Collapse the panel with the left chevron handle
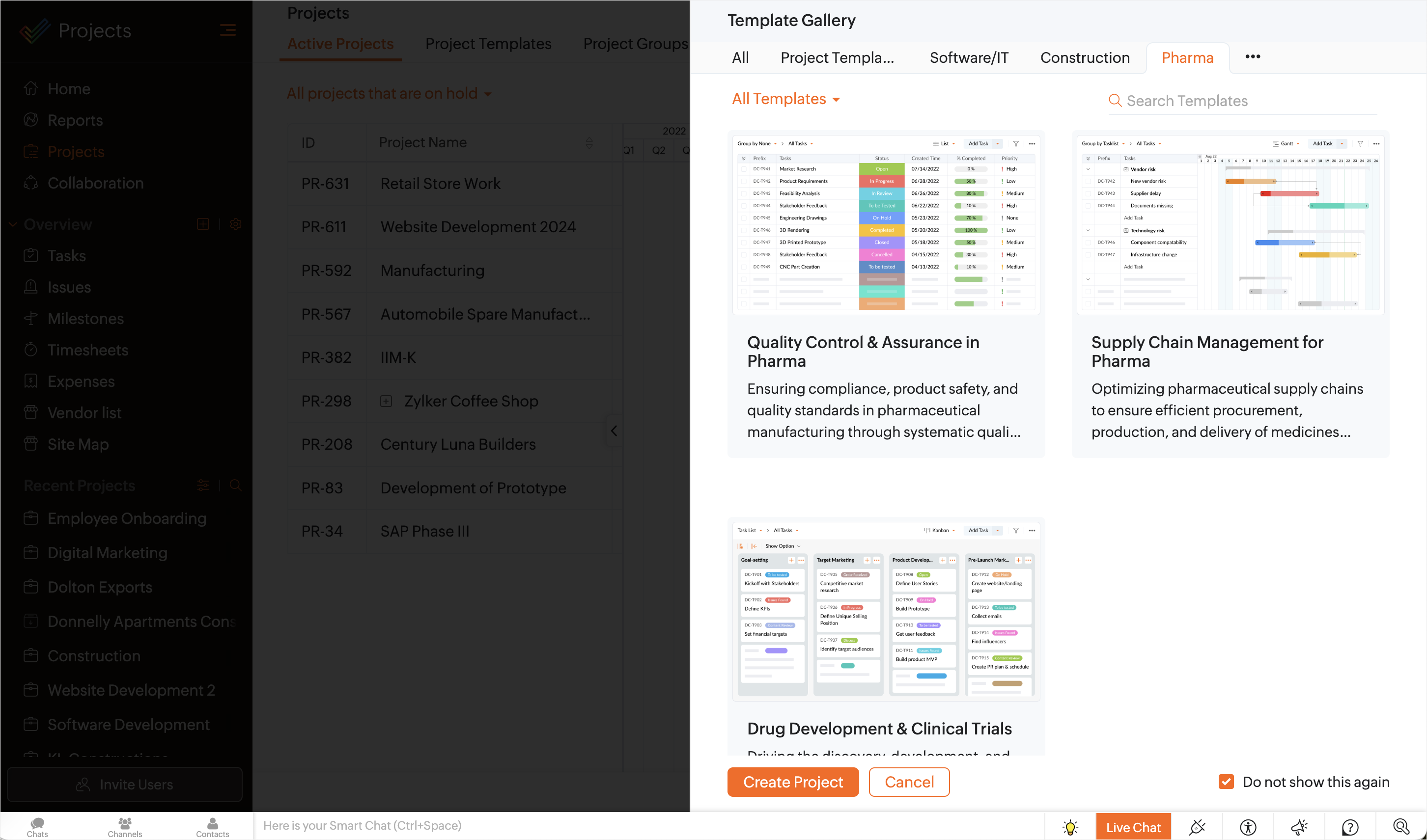Viewport: 1427px width, 840px height. point(614,431)
